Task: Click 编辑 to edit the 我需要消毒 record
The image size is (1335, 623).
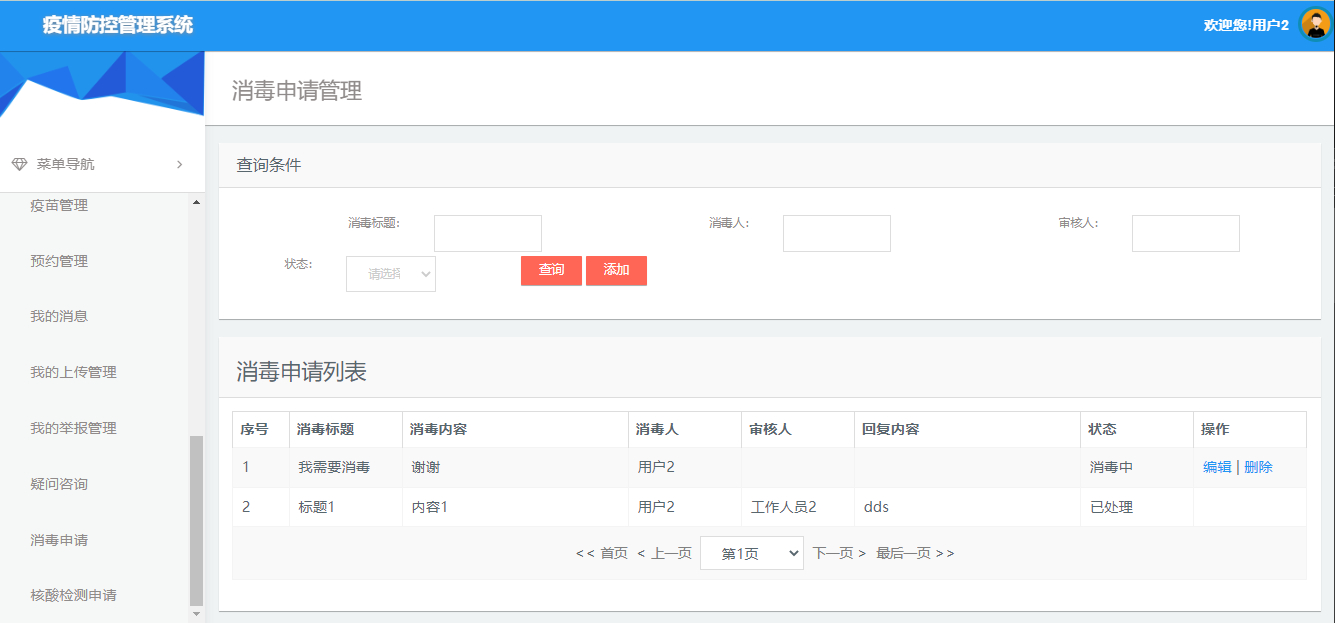Action: click(1217, 466)
